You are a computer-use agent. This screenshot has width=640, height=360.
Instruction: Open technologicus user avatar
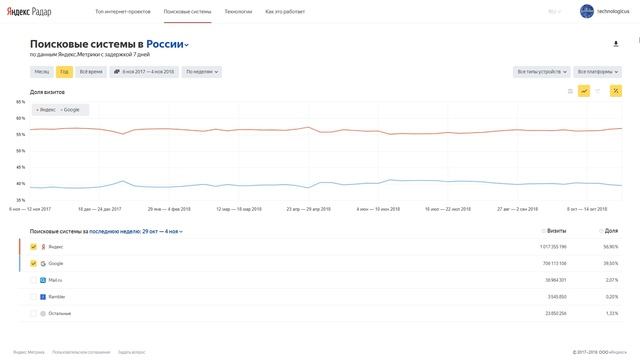[587, 11]
